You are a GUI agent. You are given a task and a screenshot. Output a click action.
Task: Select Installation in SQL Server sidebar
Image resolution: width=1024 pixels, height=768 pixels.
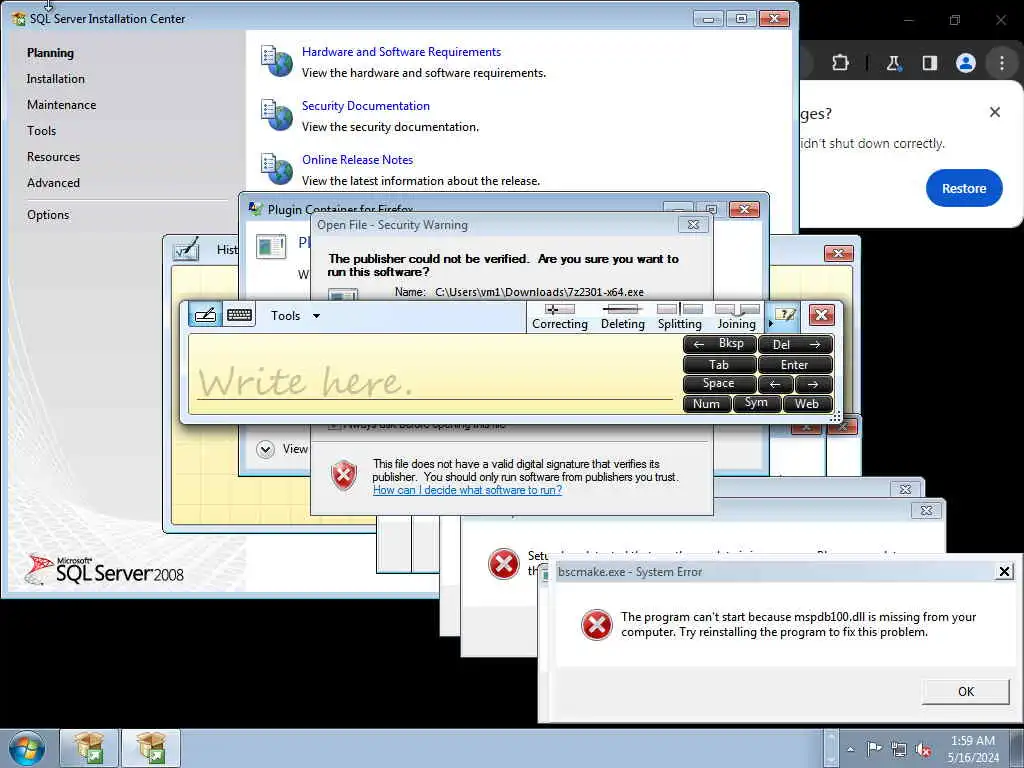pos(56,79)
